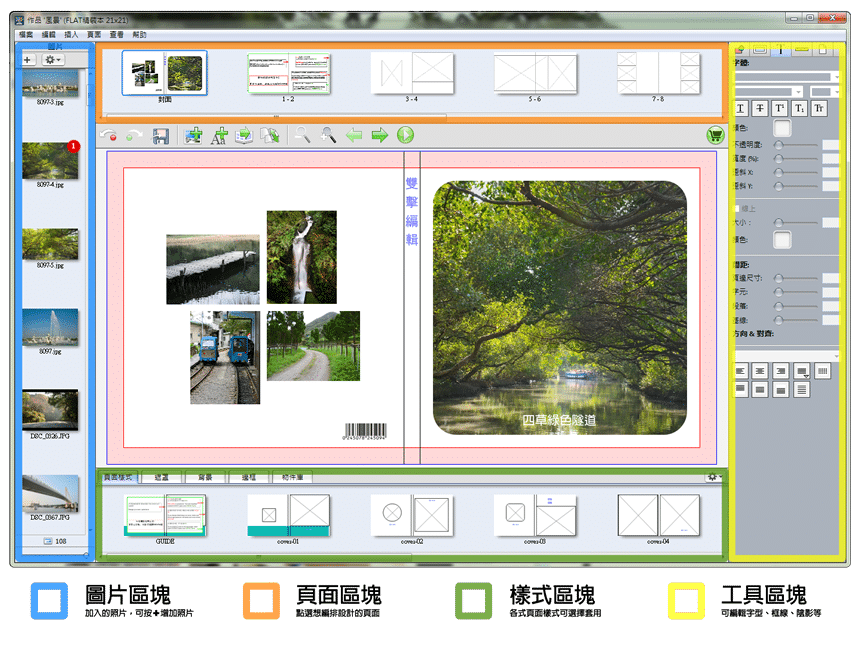Select the cover-03 page style

click(535, 515)
